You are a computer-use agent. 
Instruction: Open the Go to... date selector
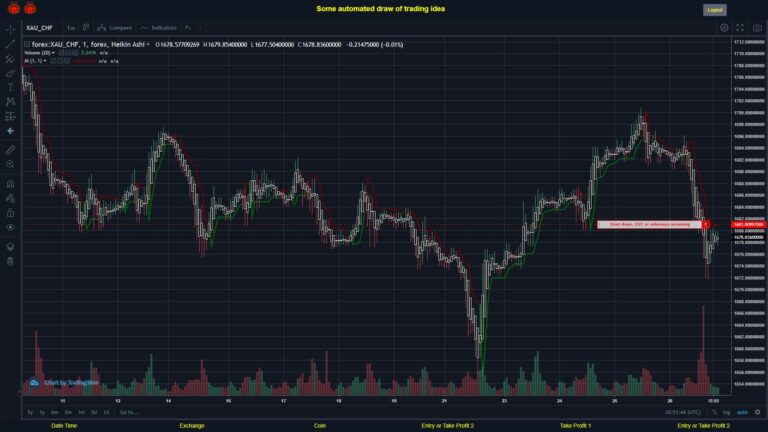129,412
